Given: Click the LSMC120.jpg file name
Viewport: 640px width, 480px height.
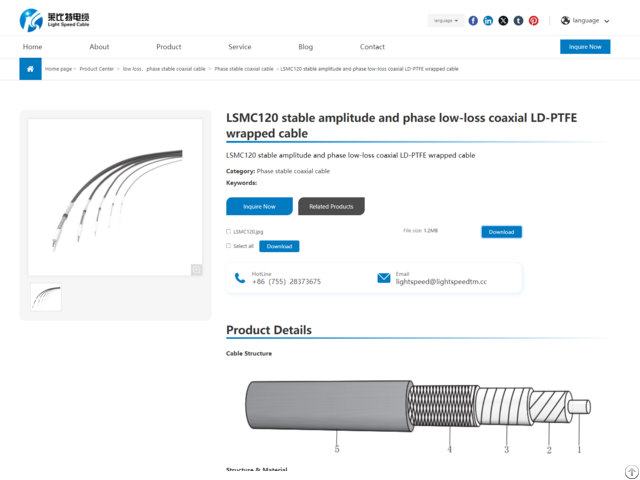Looking at the screenshot, I should pyautogui.click(x=248, y=232).
